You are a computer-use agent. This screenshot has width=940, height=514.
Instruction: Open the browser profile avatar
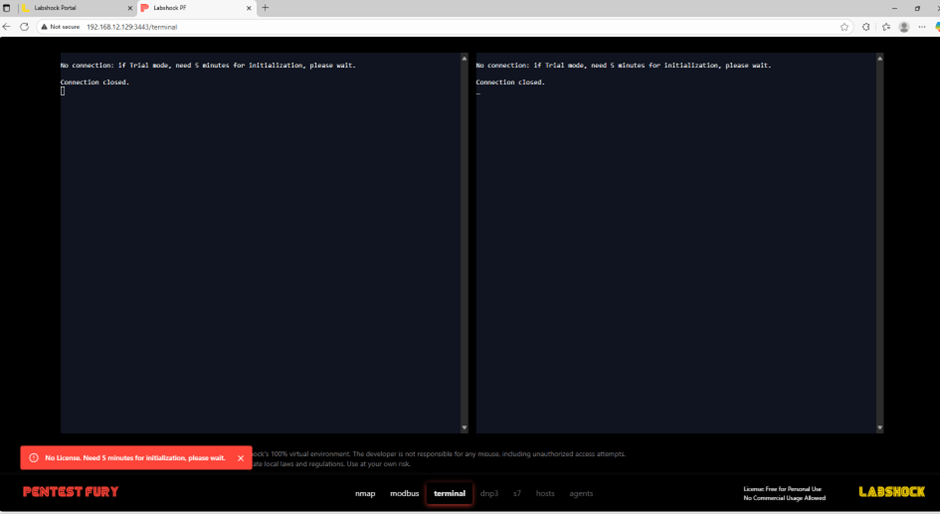tap(904, 27)
